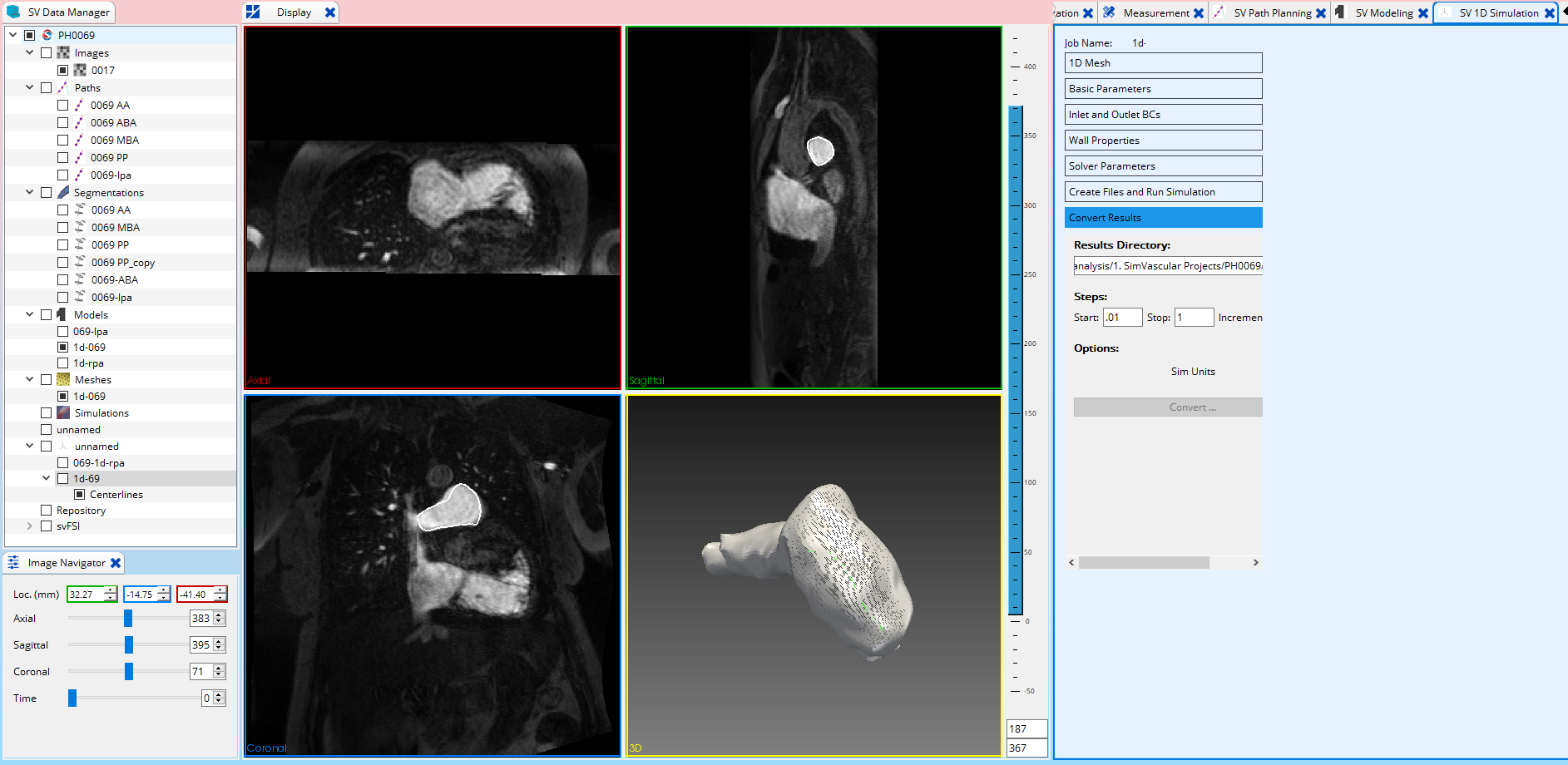
Task: Collapse the second unnamed tree node
Action: (30, 446)
